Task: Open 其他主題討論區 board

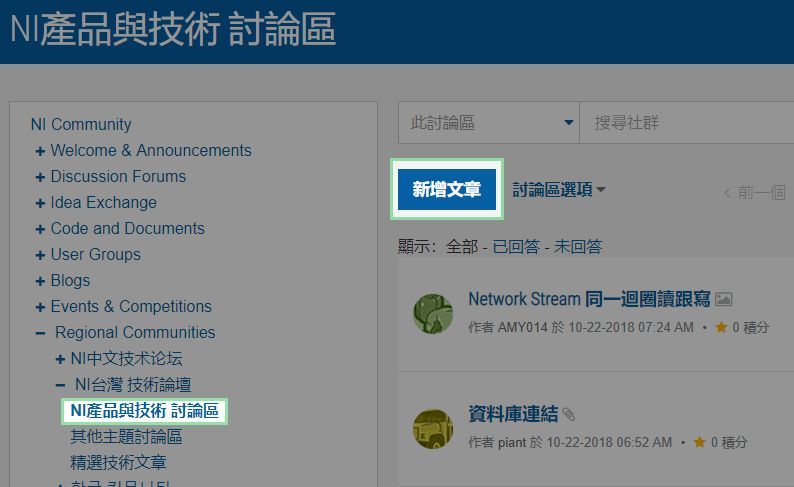Action: pos(126,436)
